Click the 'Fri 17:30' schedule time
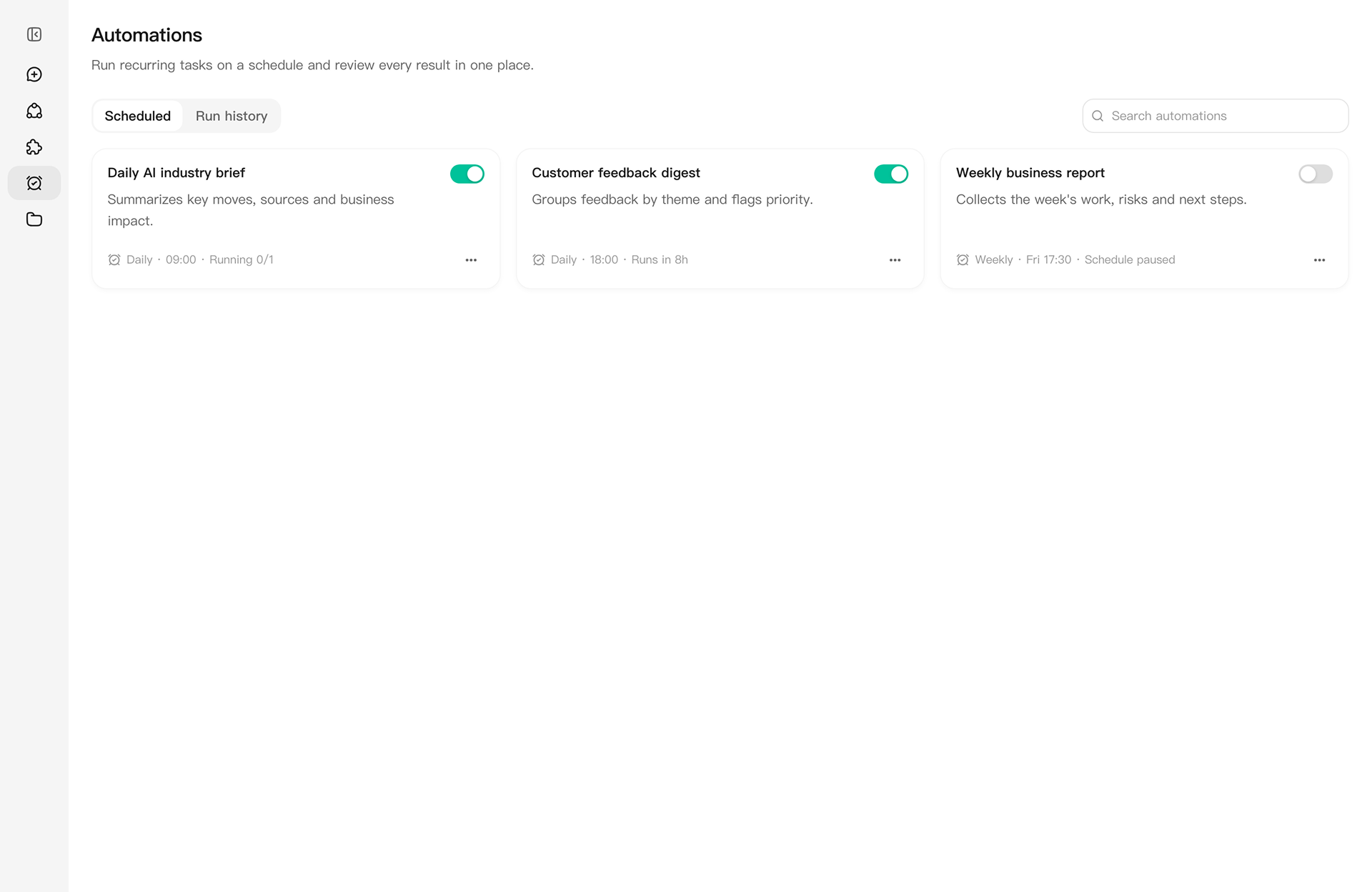 [1048, 259]
